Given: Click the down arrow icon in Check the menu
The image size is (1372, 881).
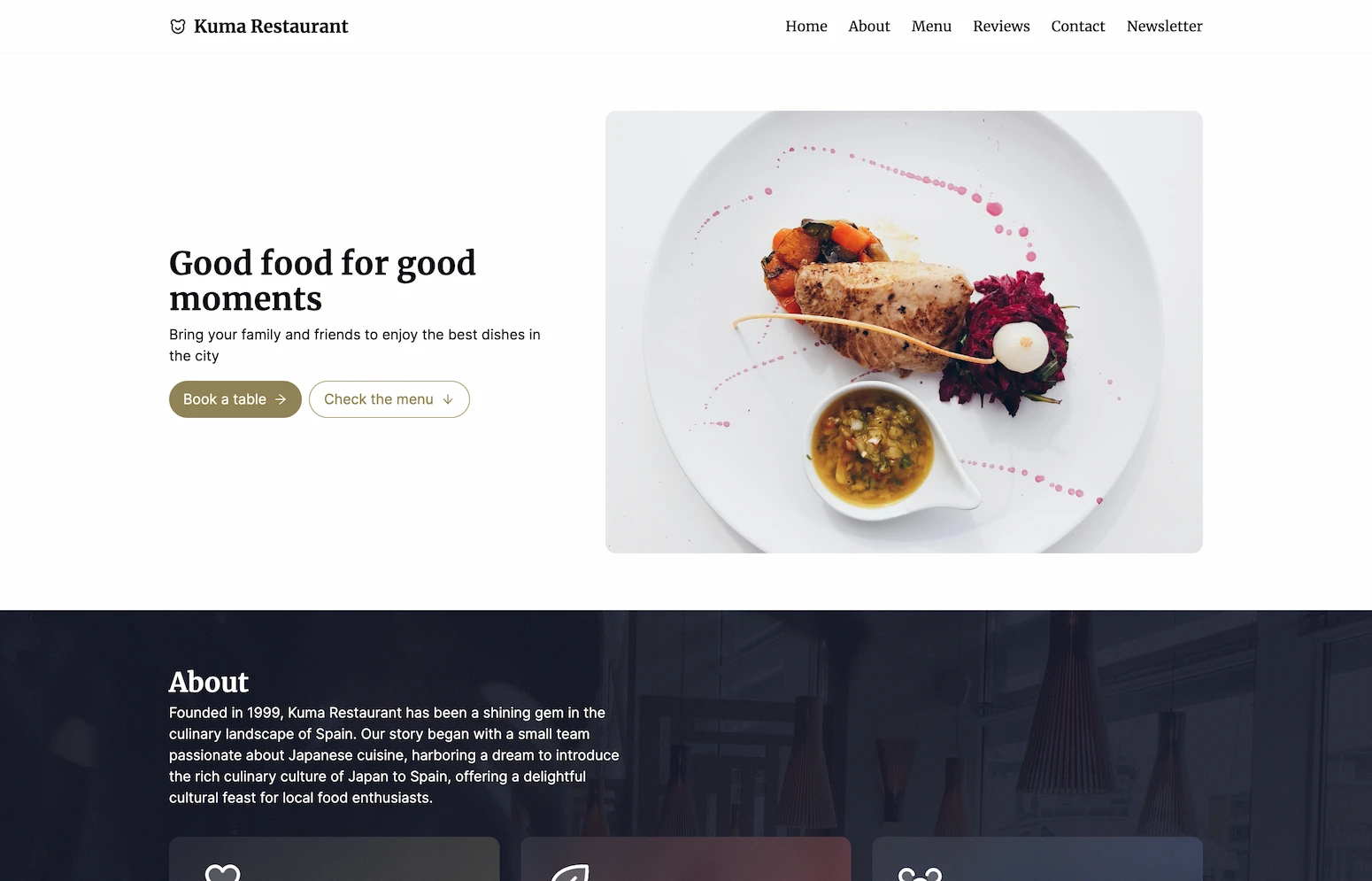Looking at the screenshot, I should click(x=448, y=399).
